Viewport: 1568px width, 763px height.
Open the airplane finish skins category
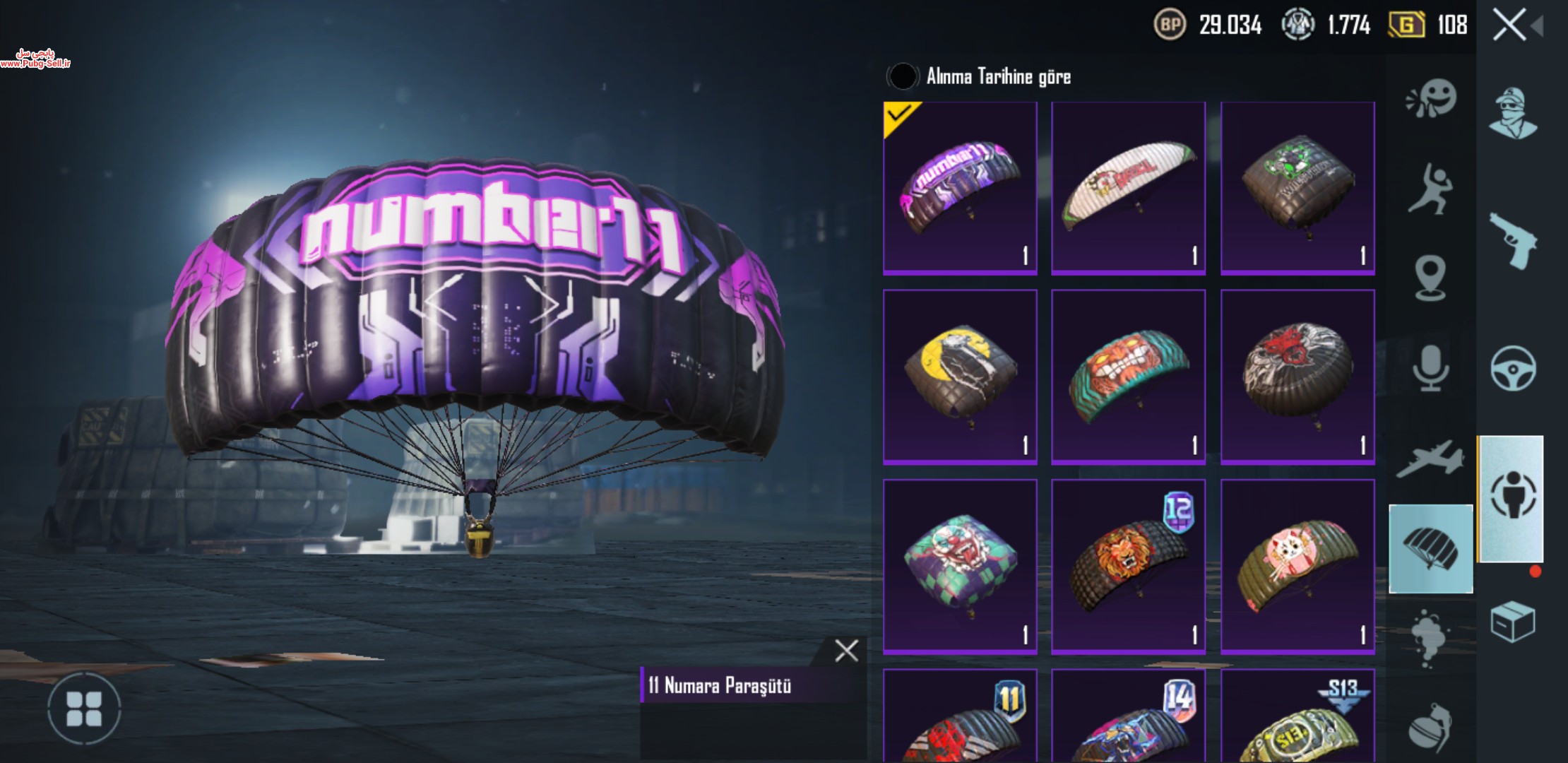point(1430,458)
